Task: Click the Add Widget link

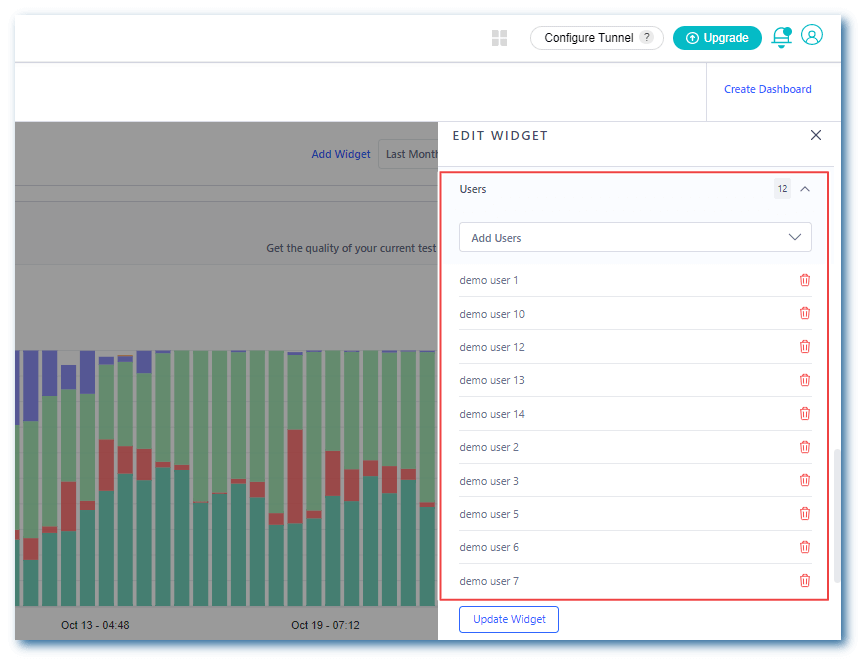Action: click(x=341, y=154)
